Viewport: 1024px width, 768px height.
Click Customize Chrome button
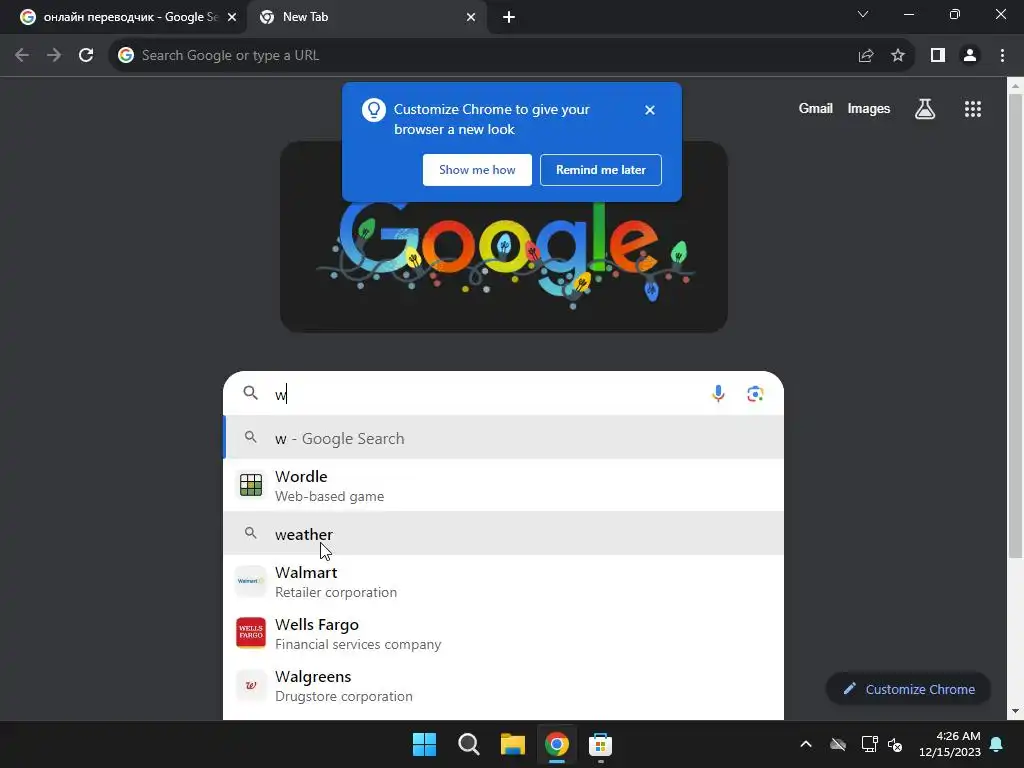(x=908, y=689)
